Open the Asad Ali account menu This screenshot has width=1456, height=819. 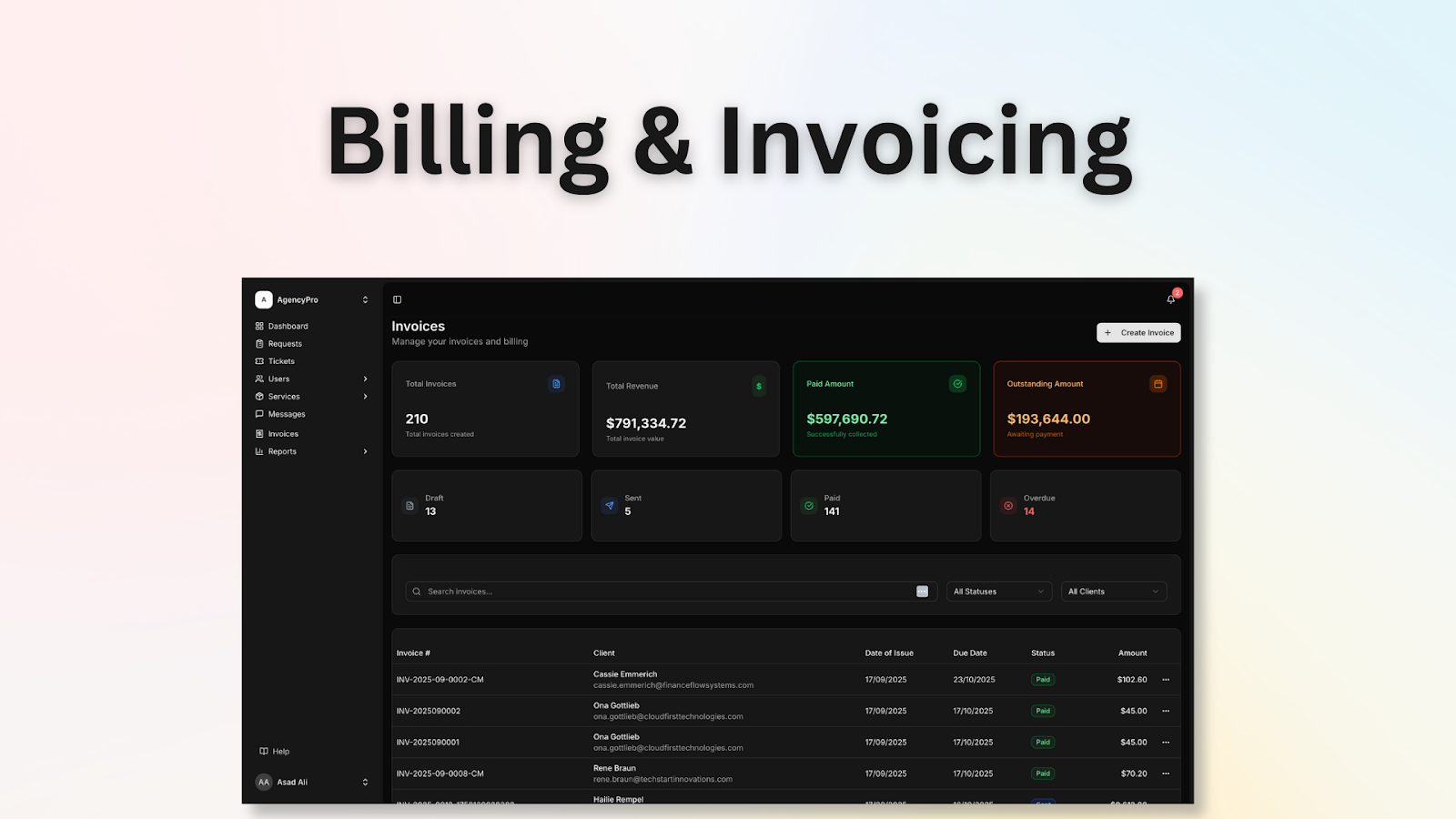coord(312,782)
